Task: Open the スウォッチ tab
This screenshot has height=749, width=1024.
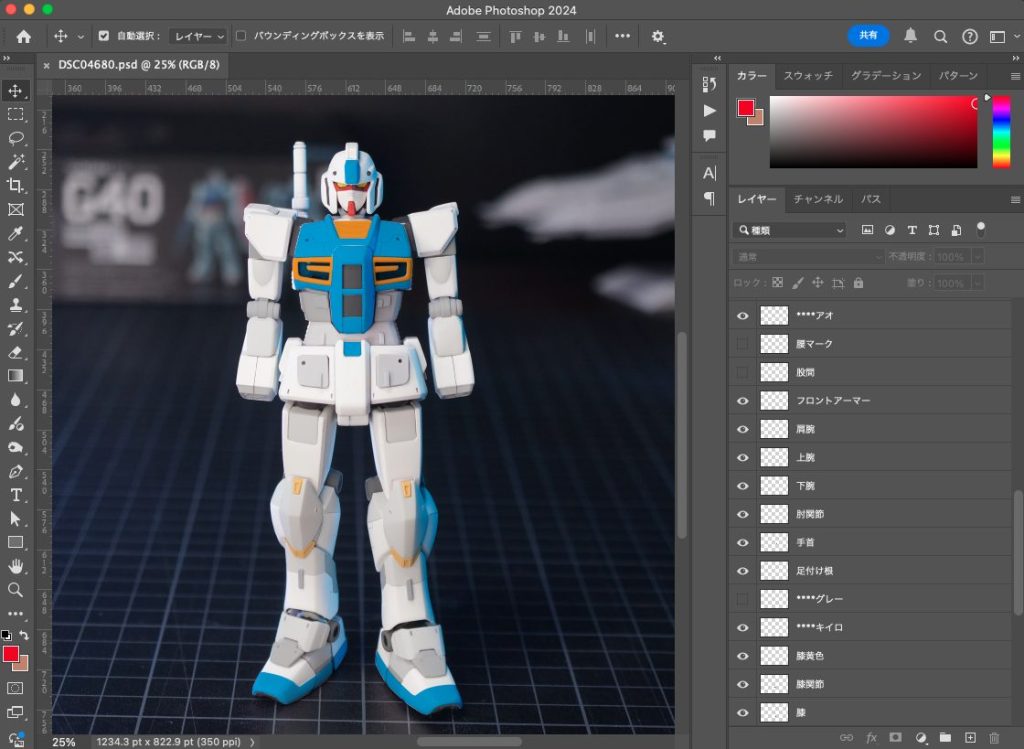Action: (x=810, y=76)
